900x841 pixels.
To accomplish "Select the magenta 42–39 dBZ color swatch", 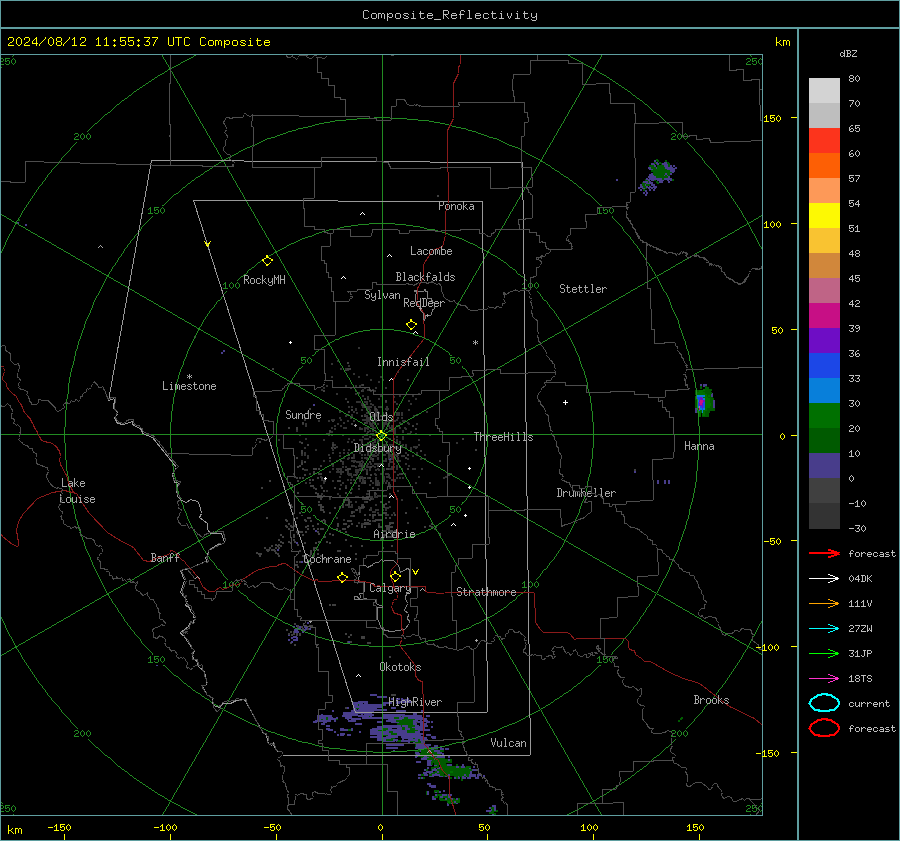I will point(824,316).
